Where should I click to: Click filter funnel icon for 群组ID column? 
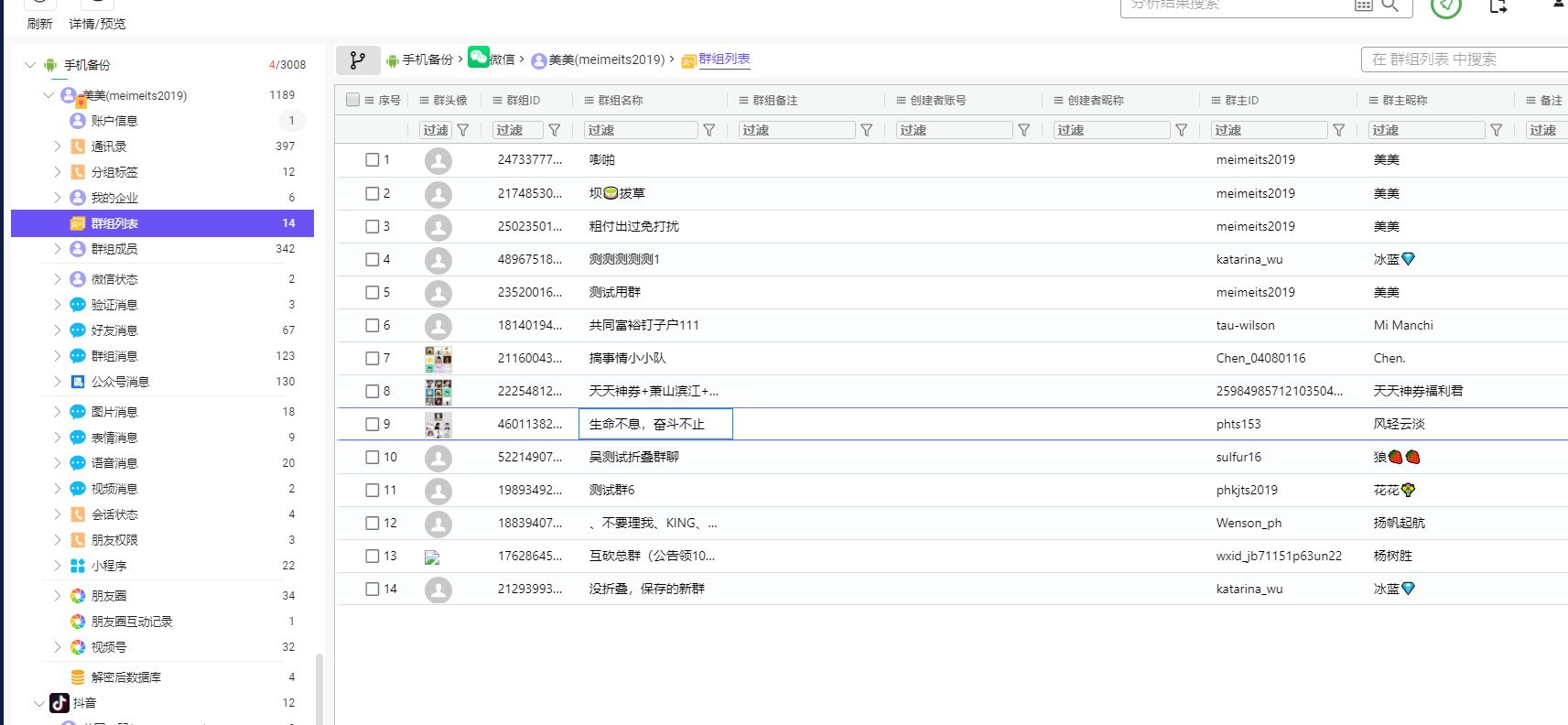[x=554, y=130]
